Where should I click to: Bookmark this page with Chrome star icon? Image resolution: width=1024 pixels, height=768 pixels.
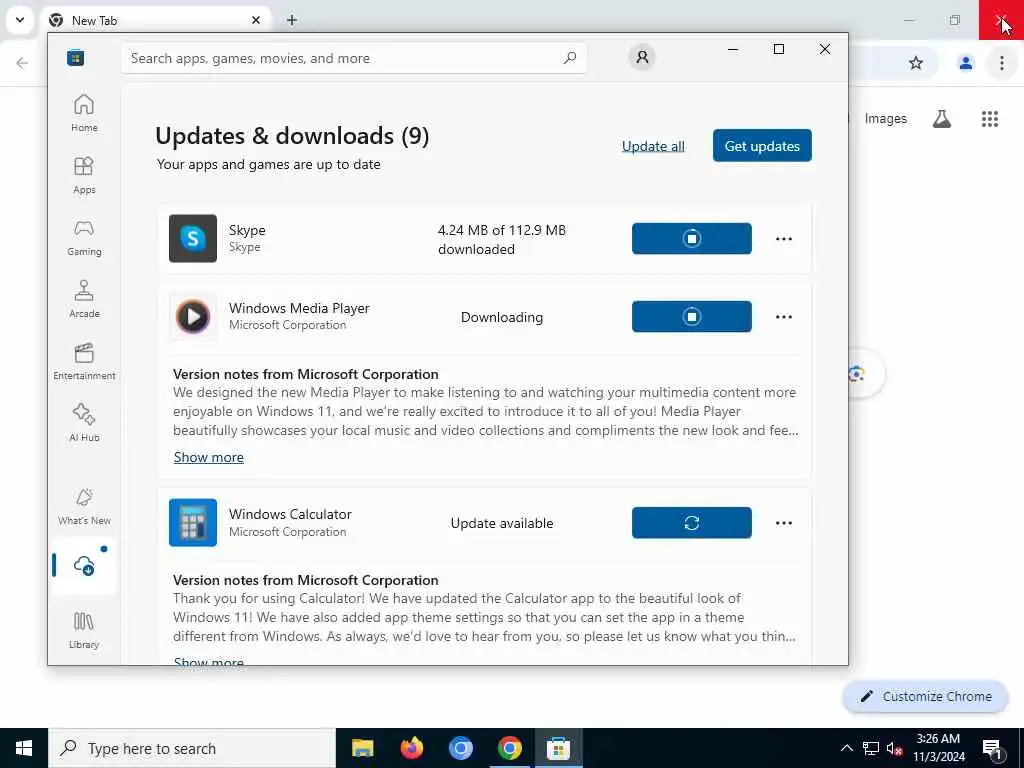(916, 63)
